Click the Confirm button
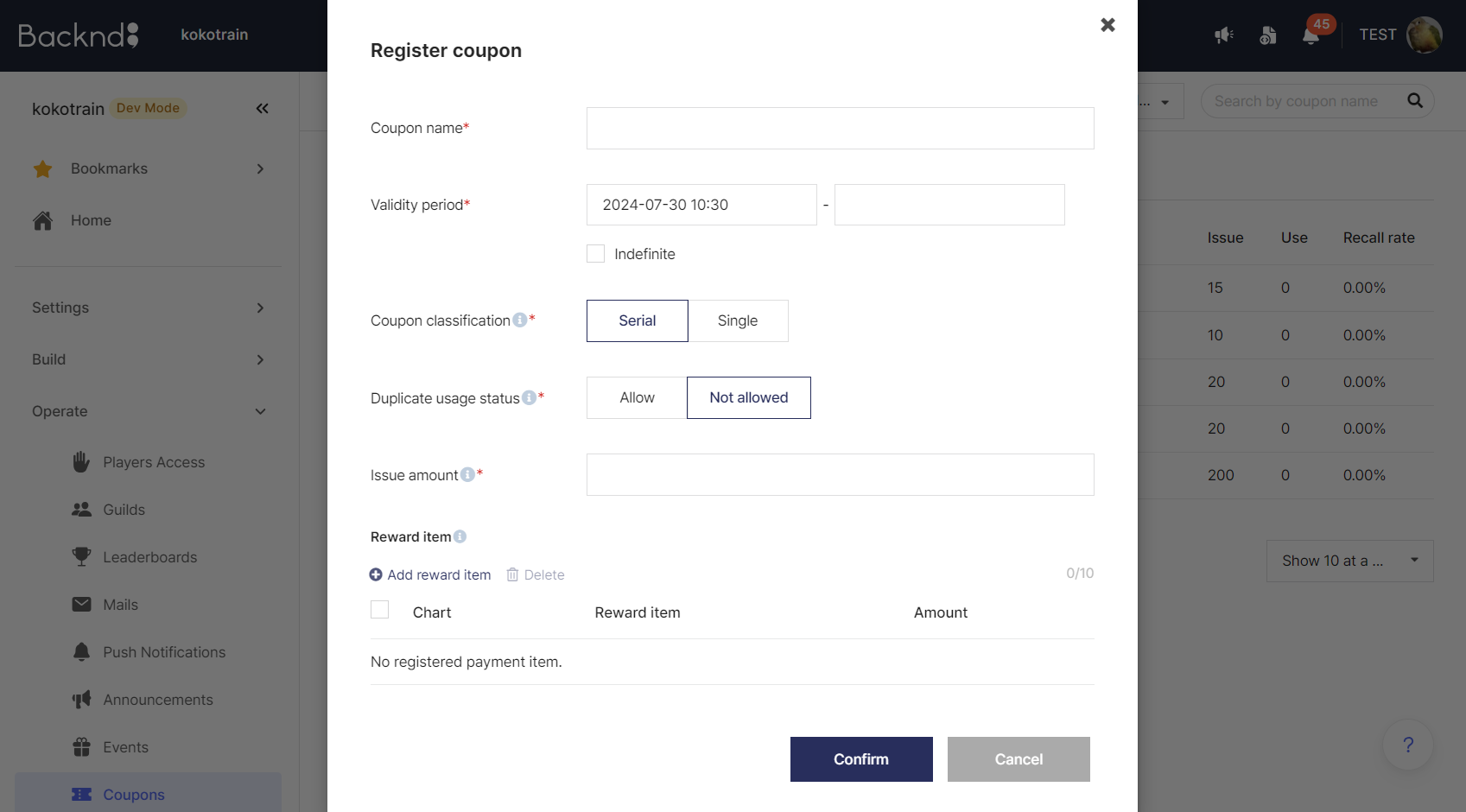The width and height of the screenshot is (1466, 812). click(861, 759)
